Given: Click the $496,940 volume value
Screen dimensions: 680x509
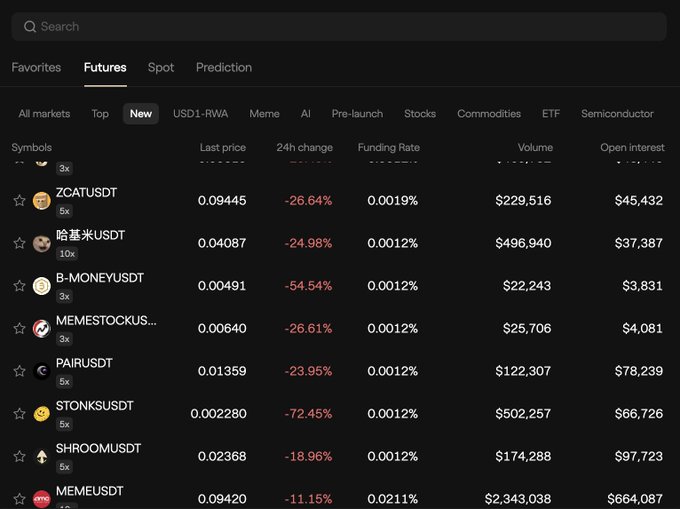Looking at the screenshot, I should click(523, 243).
